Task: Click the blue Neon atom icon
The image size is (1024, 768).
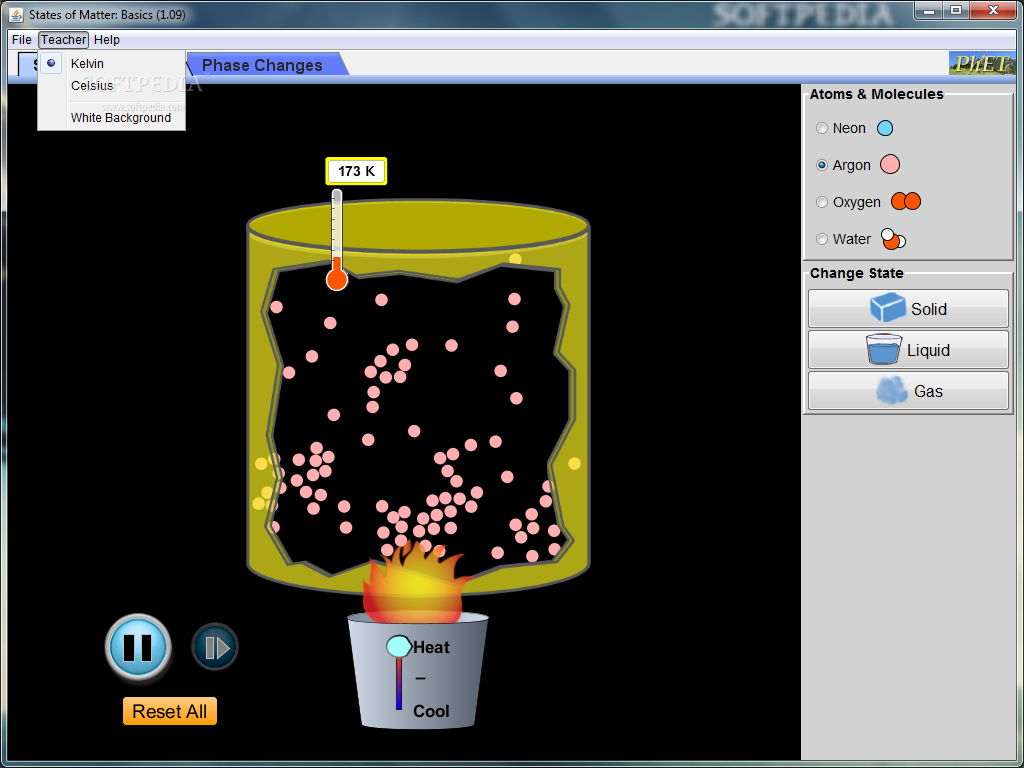Action: coord(885,128)
